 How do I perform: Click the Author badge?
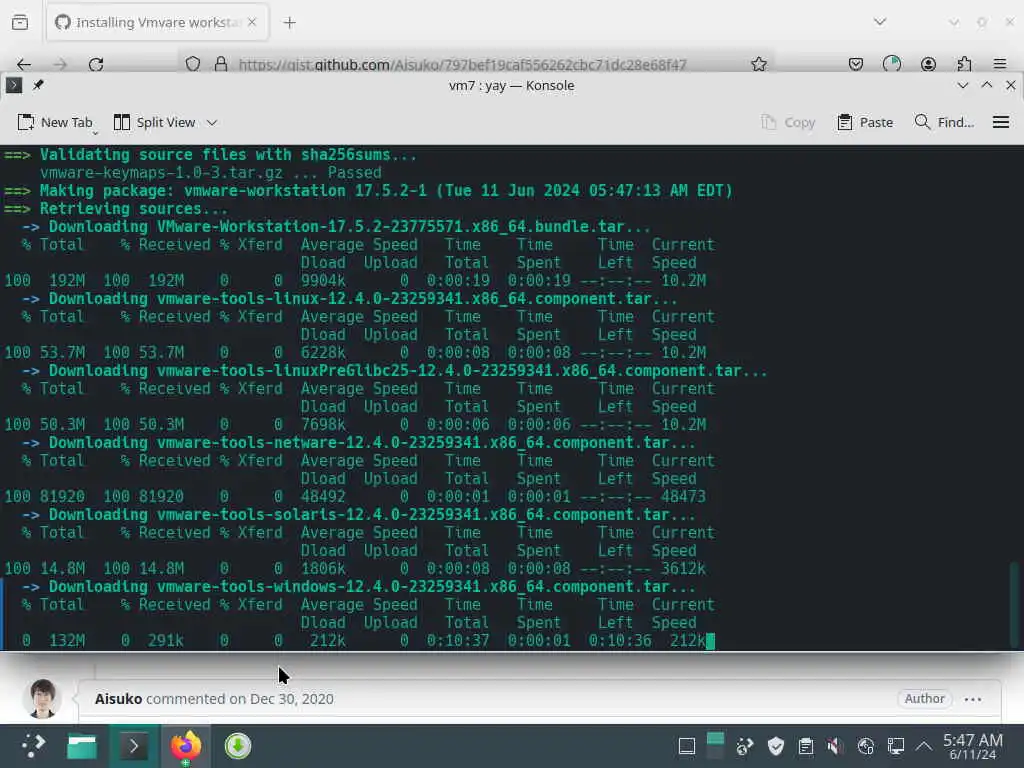[924, 699]
